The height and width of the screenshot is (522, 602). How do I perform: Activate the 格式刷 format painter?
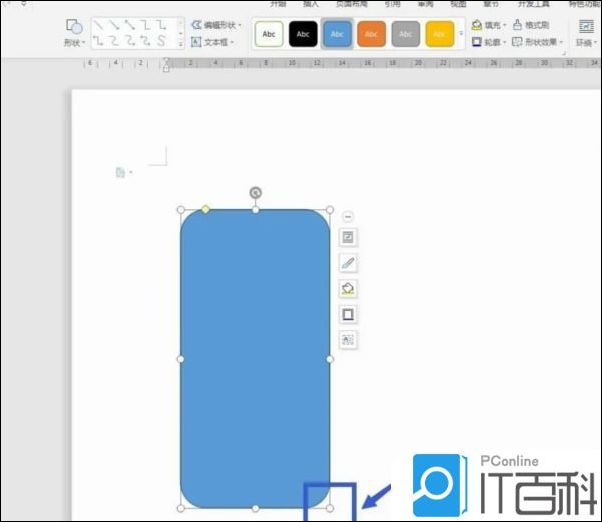(x=531, y=25)
